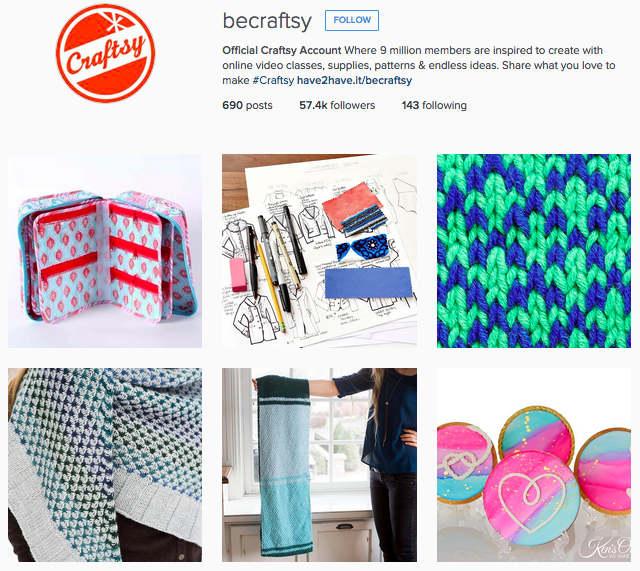Open the fabric zipper organizer case photo
The height and width of the screenshot is (571, 640).
105,251
